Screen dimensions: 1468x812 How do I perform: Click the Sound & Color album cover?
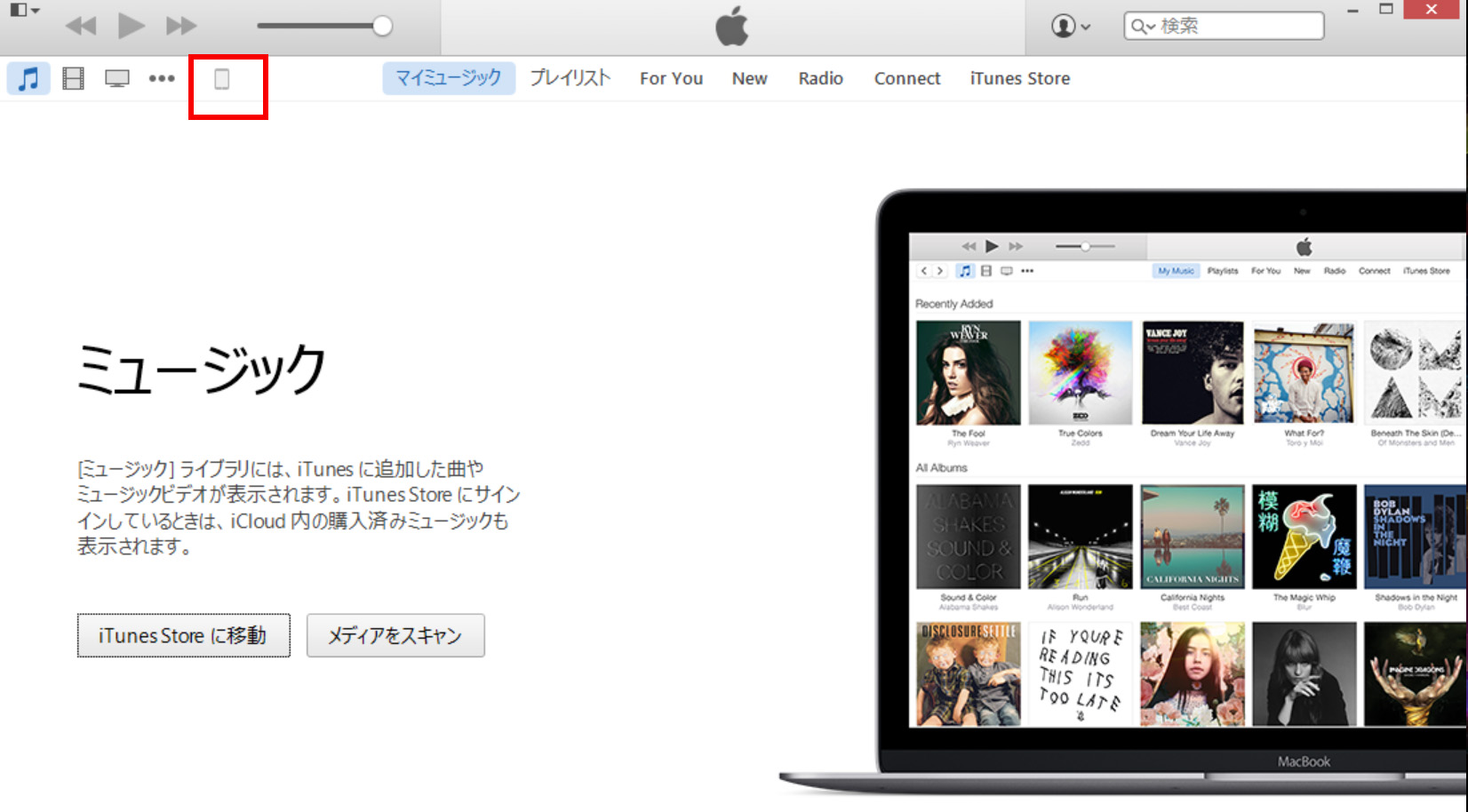point(969,537)
